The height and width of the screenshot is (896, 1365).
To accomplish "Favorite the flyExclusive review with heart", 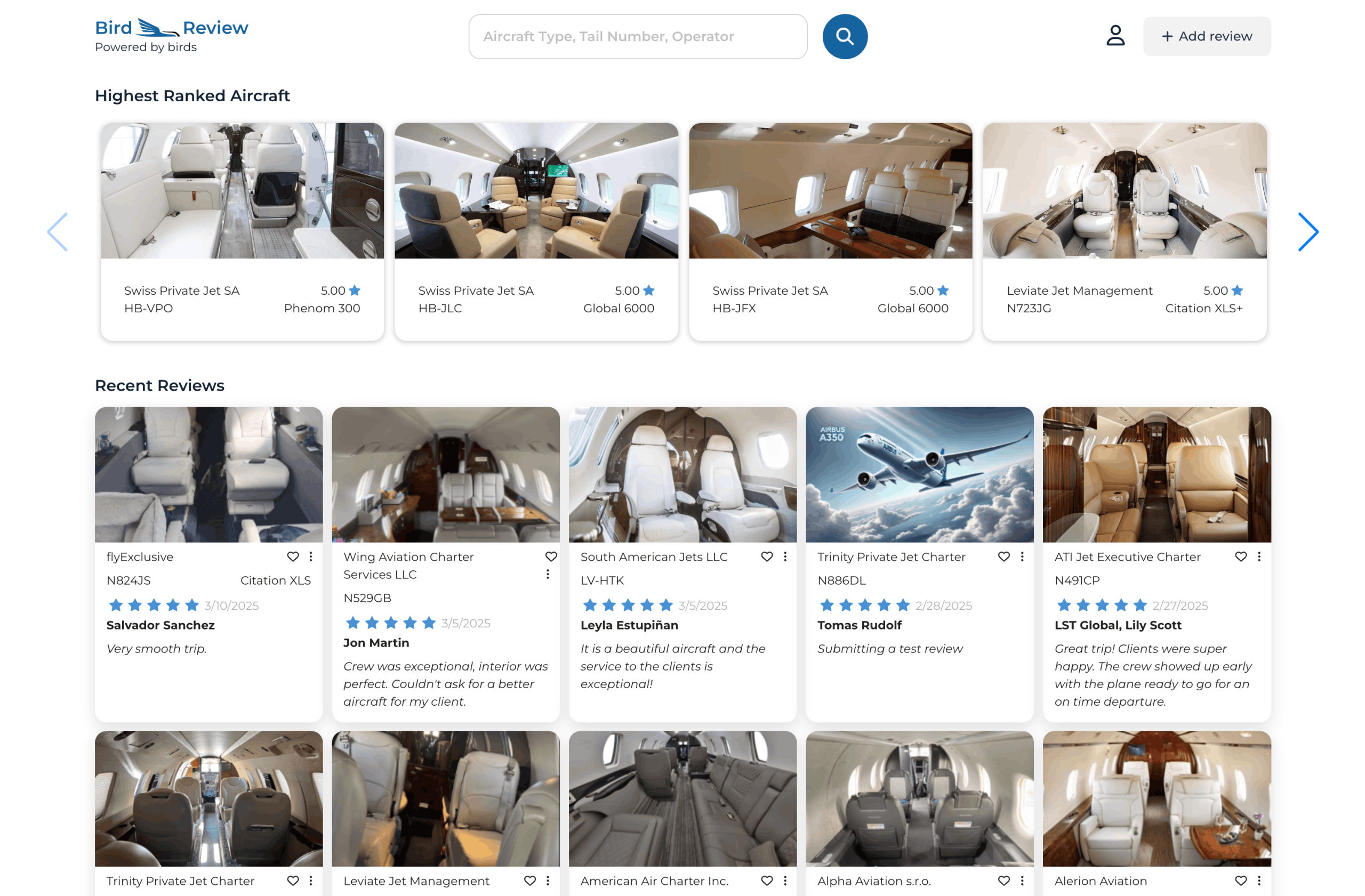I will (x=293, y=556).
